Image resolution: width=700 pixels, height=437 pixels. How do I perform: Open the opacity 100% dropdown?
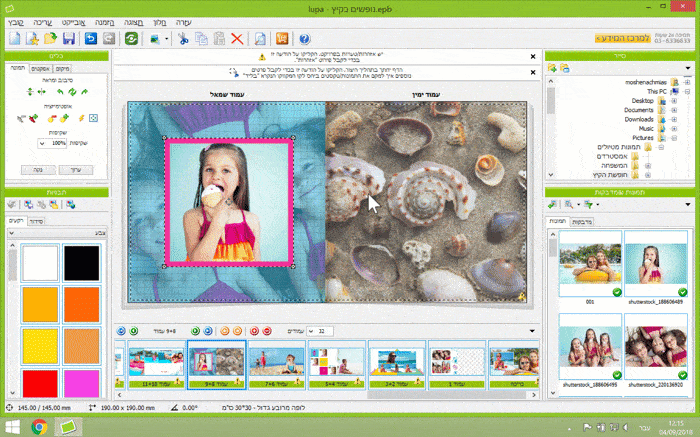42,144
